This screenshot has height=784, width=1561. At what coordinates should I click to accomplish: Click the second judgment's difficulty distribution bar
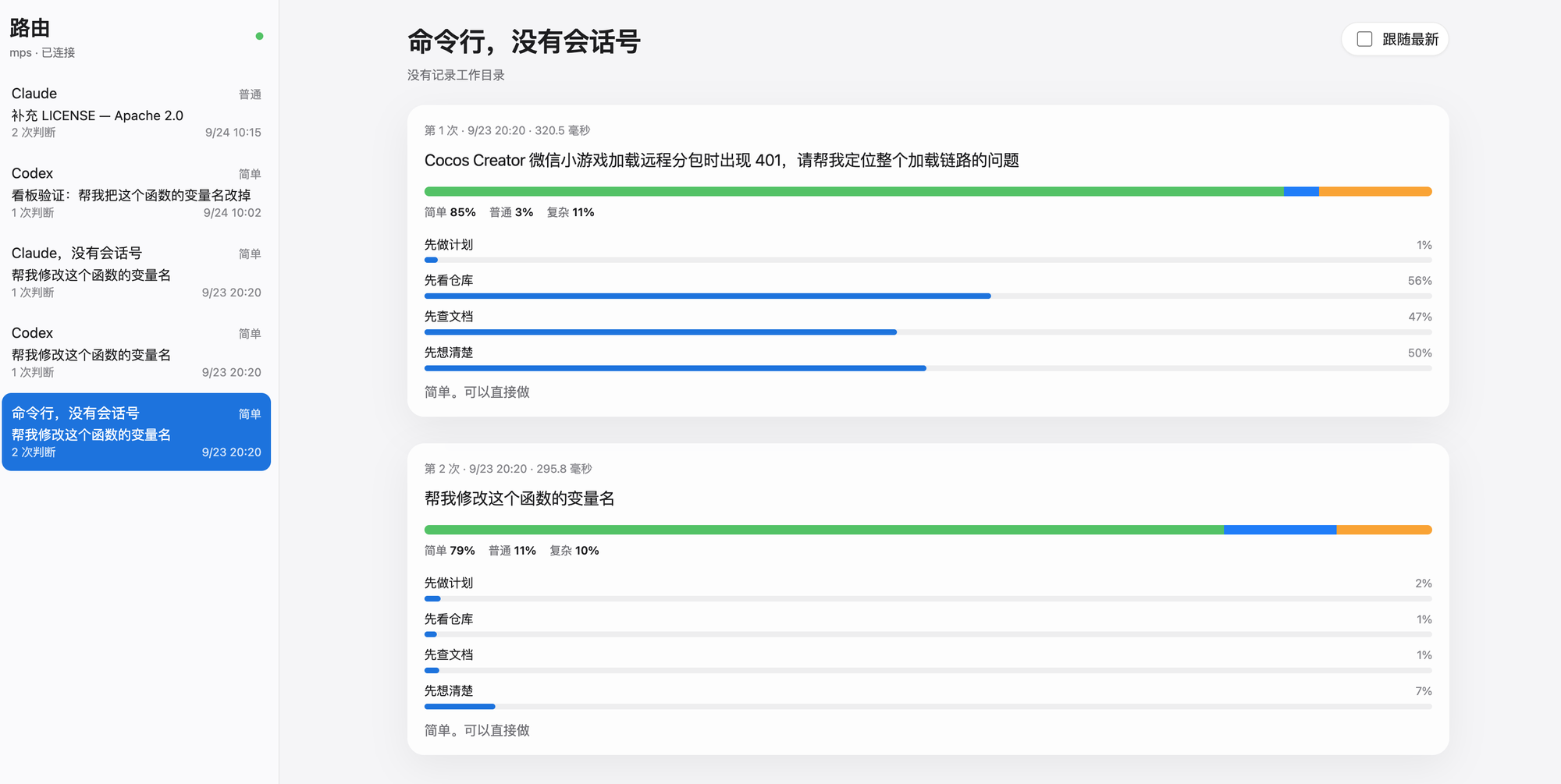928,530
